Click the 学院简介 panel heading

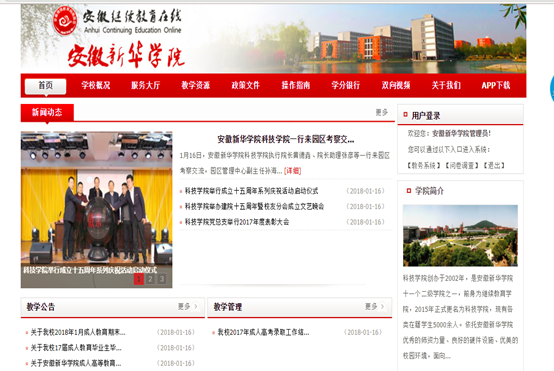click(429, 191)
